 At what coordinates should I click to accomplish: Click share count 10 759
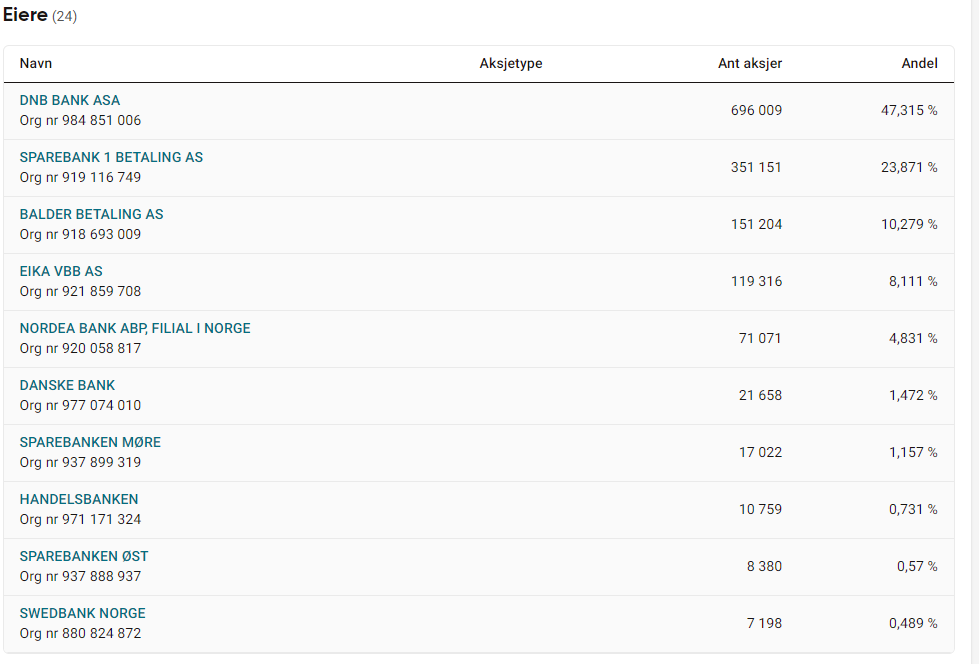760,509
